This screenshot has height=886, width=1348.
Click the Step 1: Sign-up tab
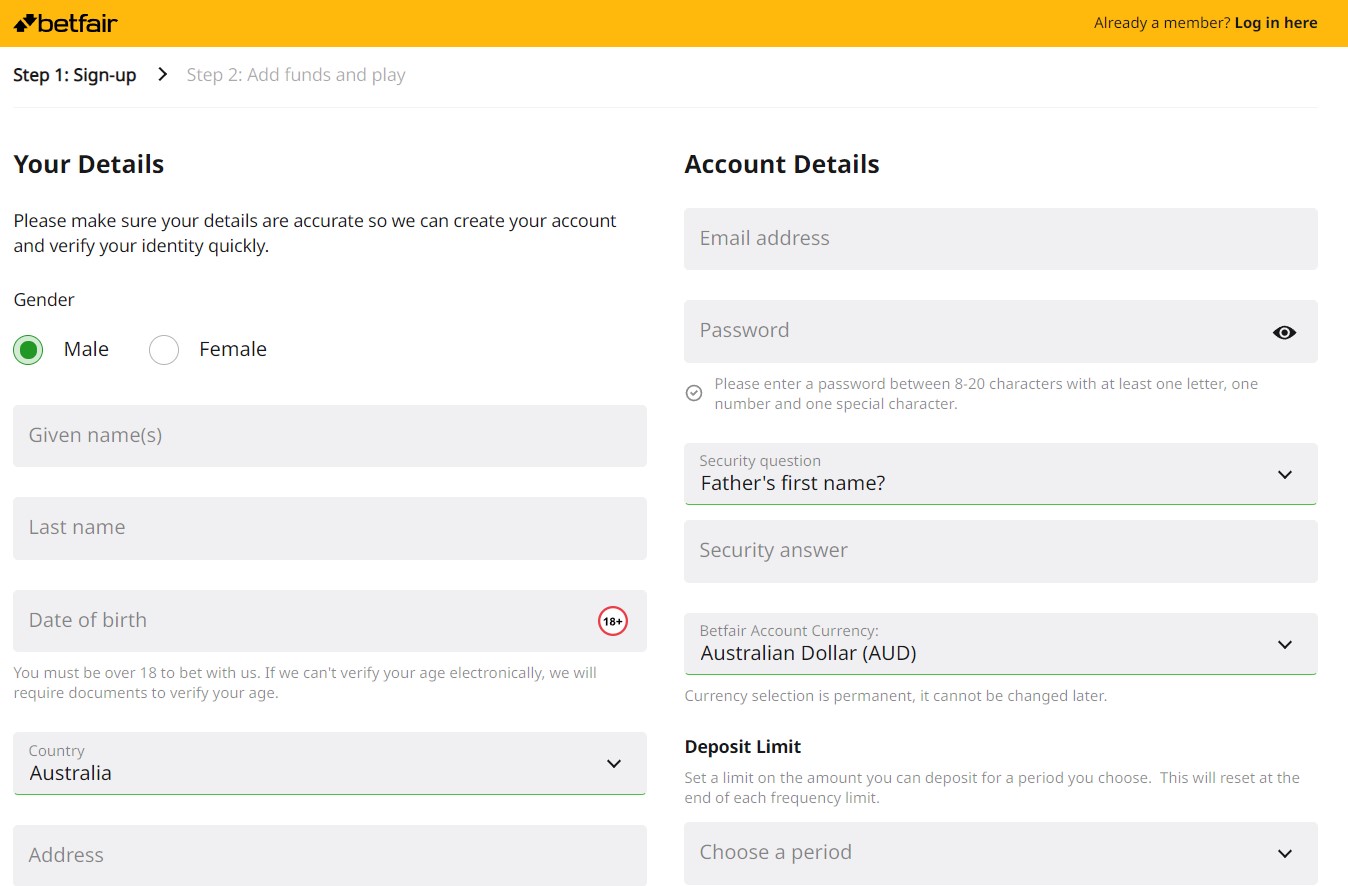point(75,75)
